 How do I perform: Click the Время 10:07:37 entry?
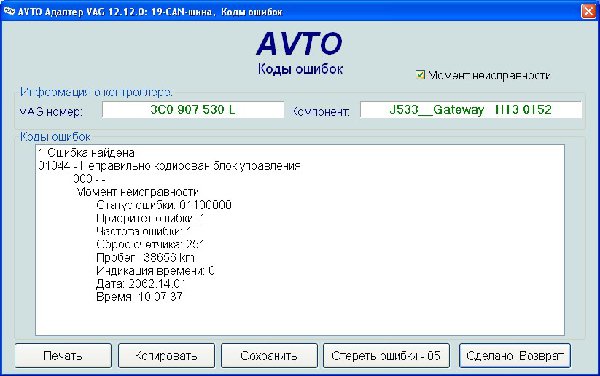[139, 297]
